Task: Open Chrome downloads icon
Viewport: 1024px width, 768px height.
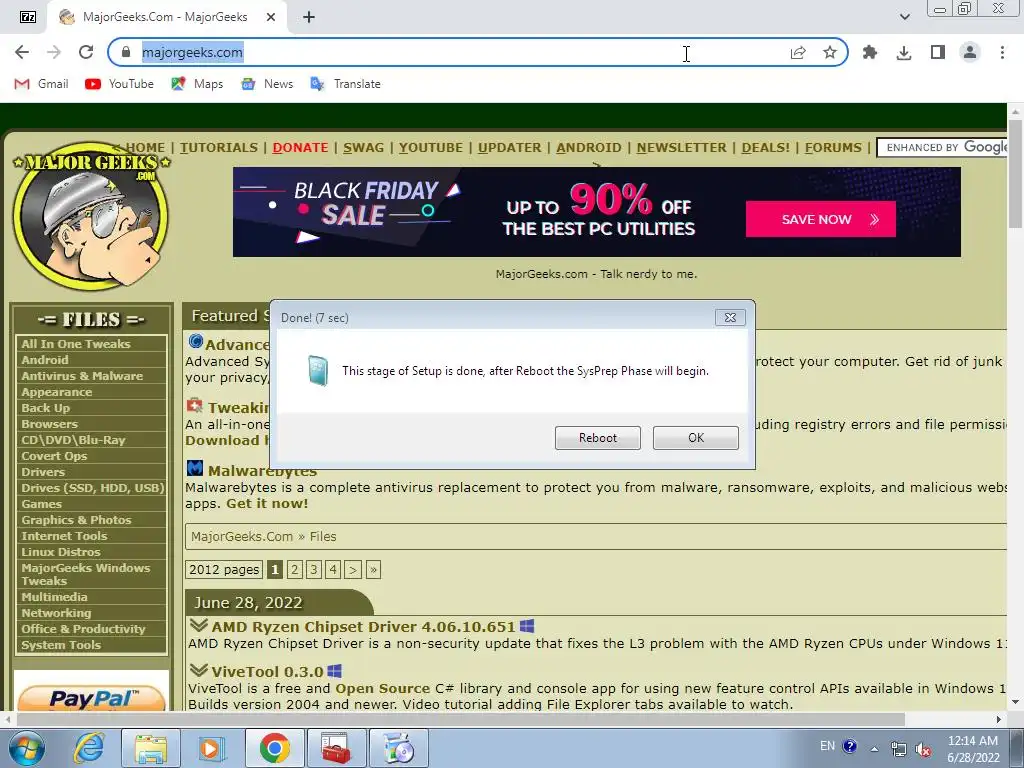Action: tap(904, 52)
